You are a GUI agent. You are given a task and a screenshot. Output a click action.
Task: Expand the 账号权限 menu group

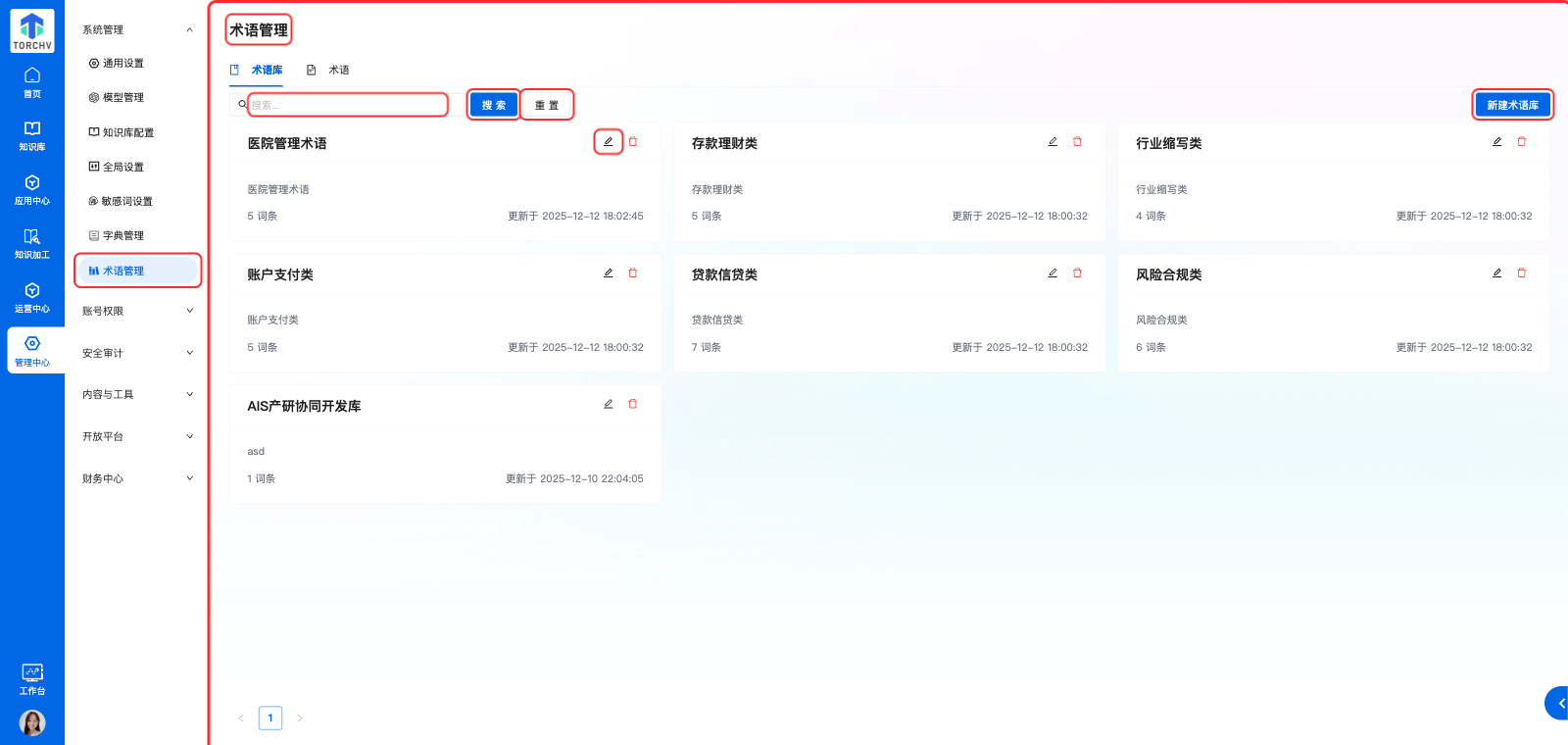pos(137,311)
